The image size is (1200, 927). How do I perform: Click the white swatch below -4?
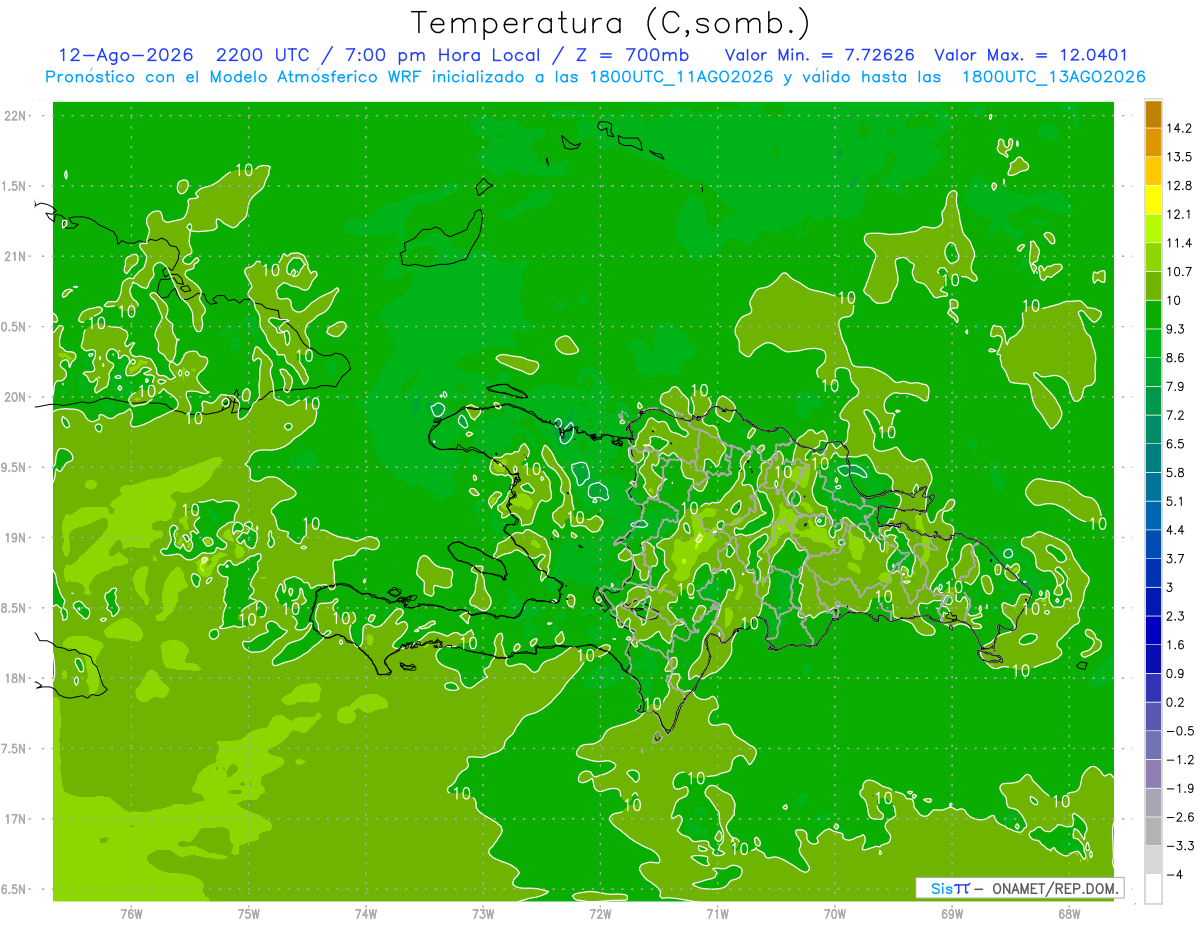click(x=1153, y=889)
